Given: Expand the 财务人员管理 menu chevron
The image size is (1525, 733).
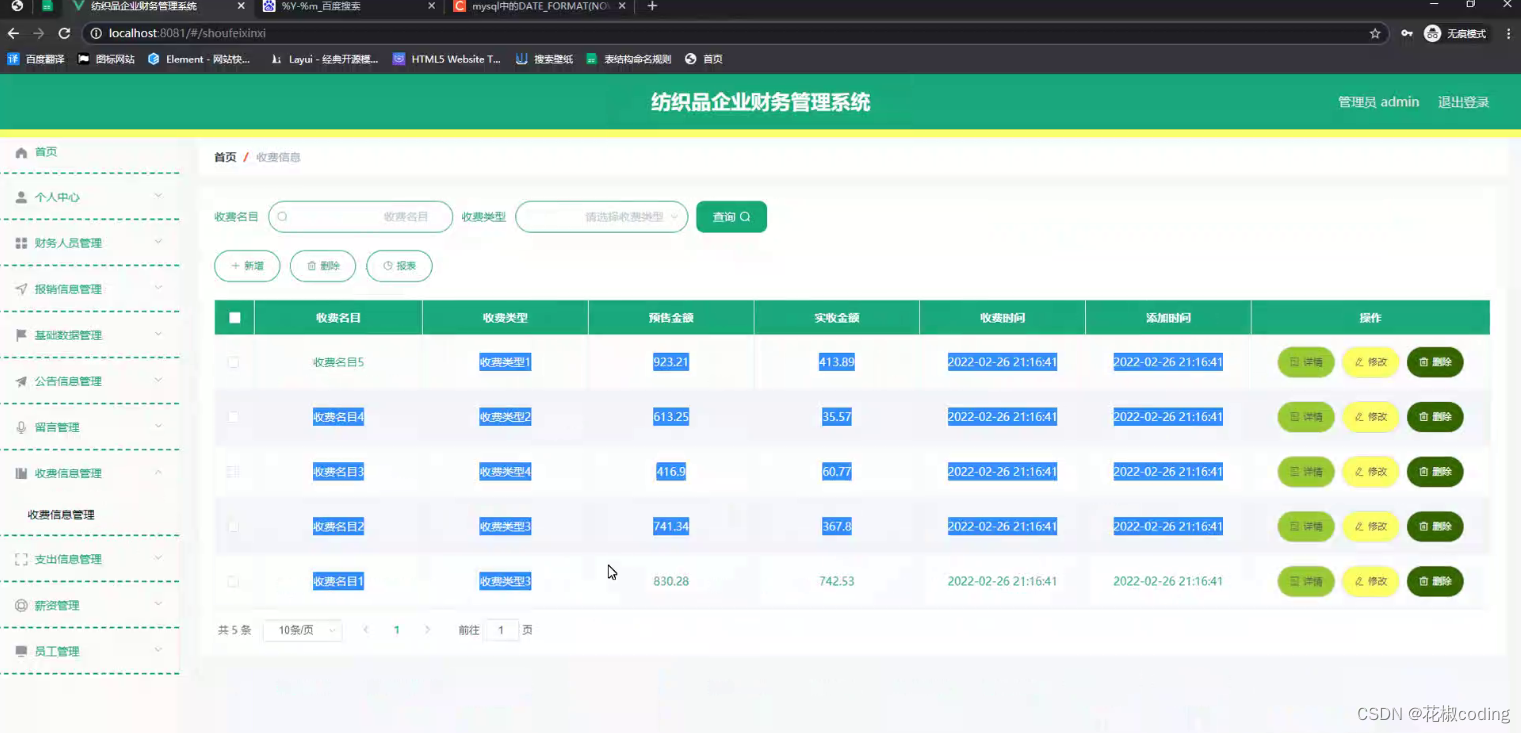Looking at the screenshot, I should coord(158,242).
